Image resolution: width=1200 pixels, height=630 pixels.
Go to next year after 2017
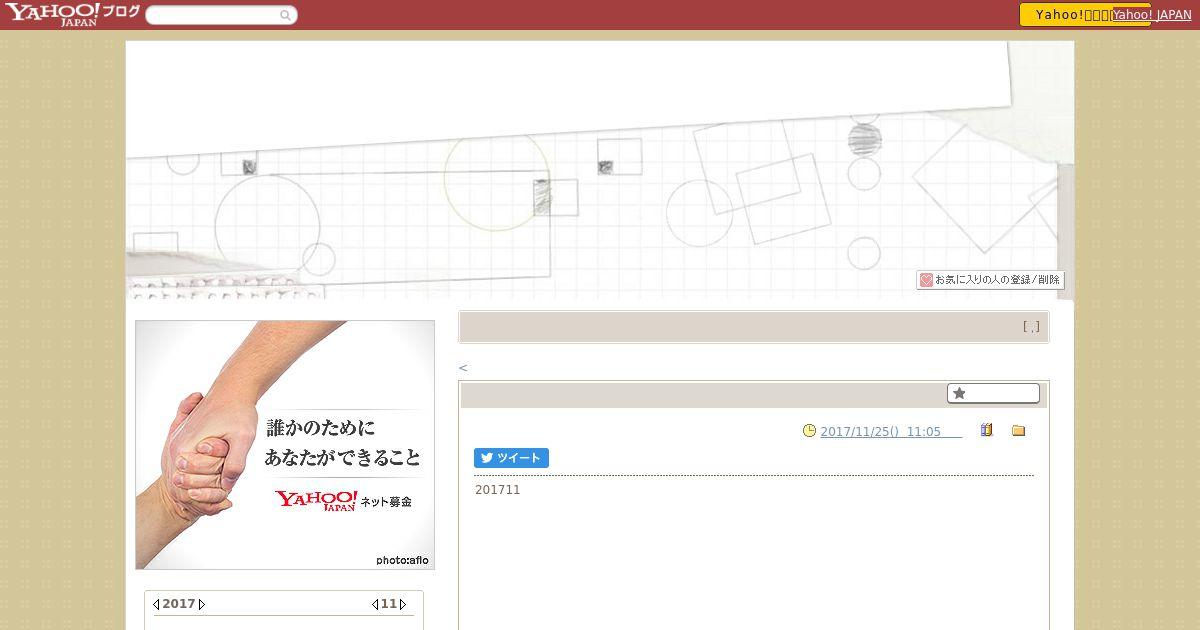201,604
